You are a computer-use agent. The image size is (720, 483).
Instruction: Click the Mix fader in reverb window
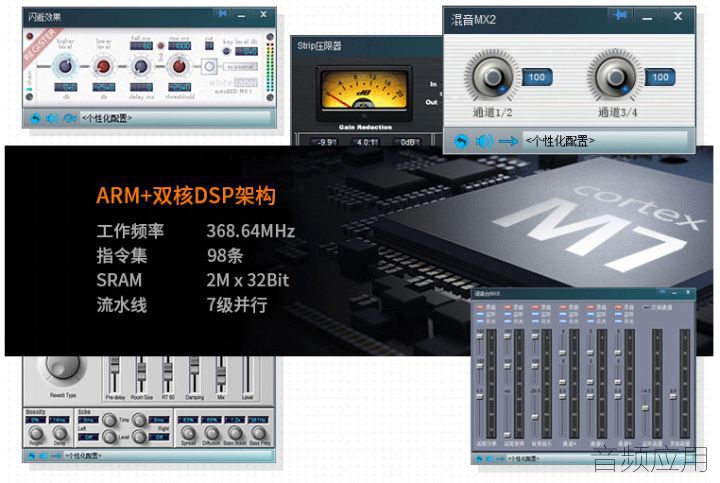tap(221, 374)
